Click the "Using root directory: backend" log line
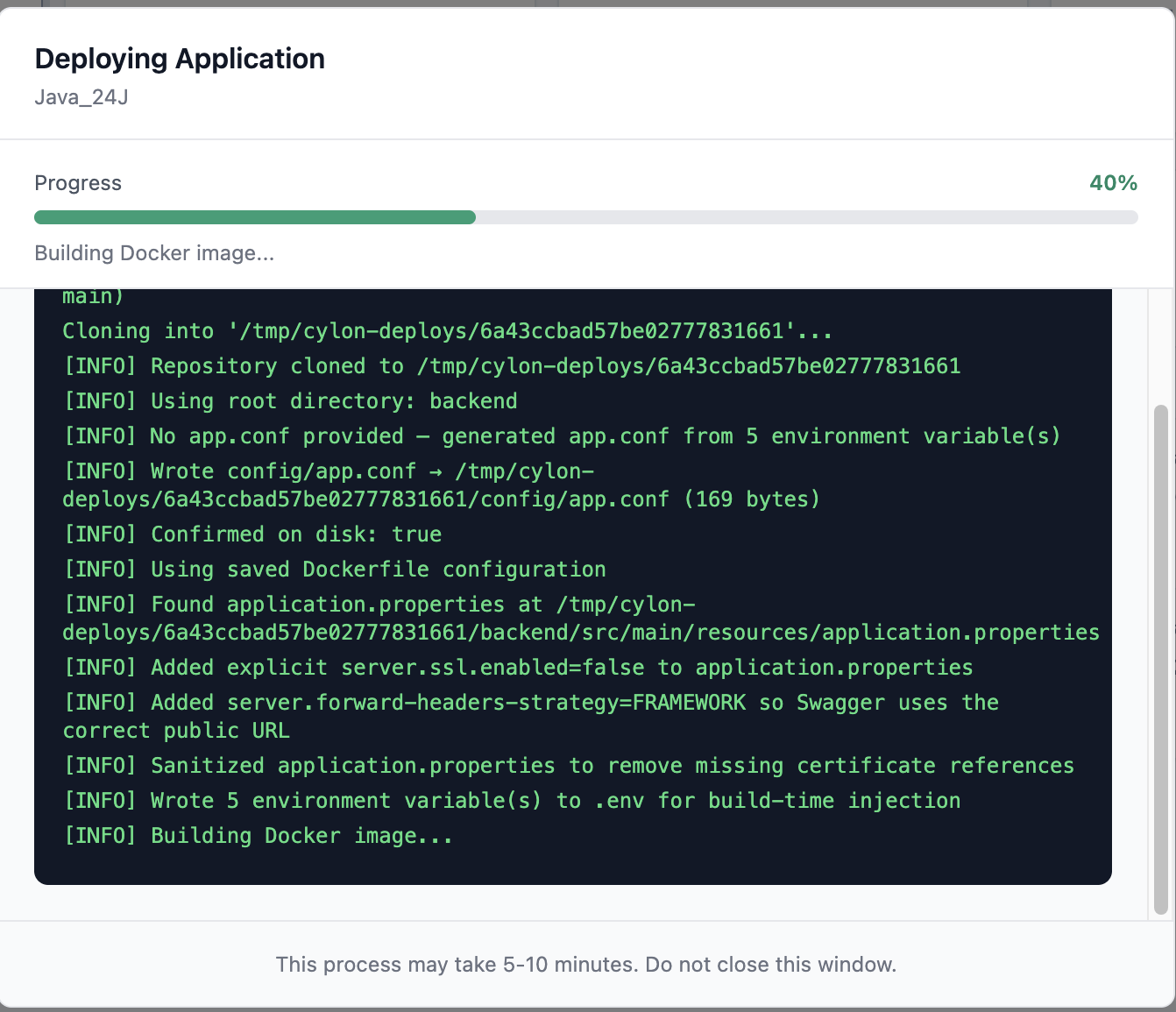The image size is (1176, 1012). pos(290,401)
